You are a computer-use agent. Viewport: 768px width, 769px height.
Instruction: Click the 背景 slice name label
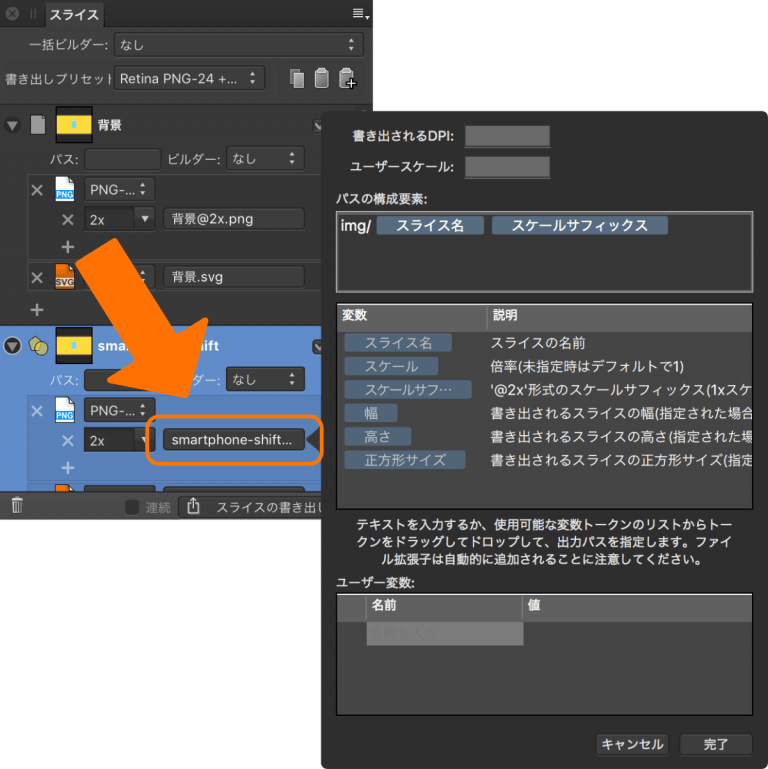coord(109,126)
